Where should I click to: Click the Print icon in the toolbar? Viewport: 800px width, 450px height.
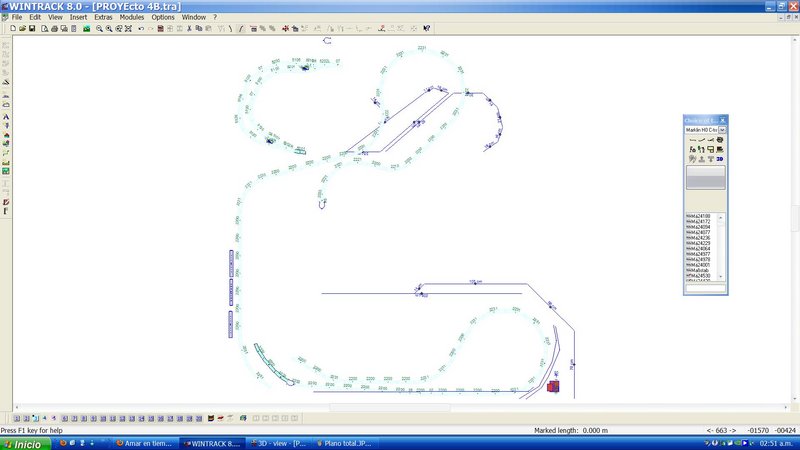[55, 29]
